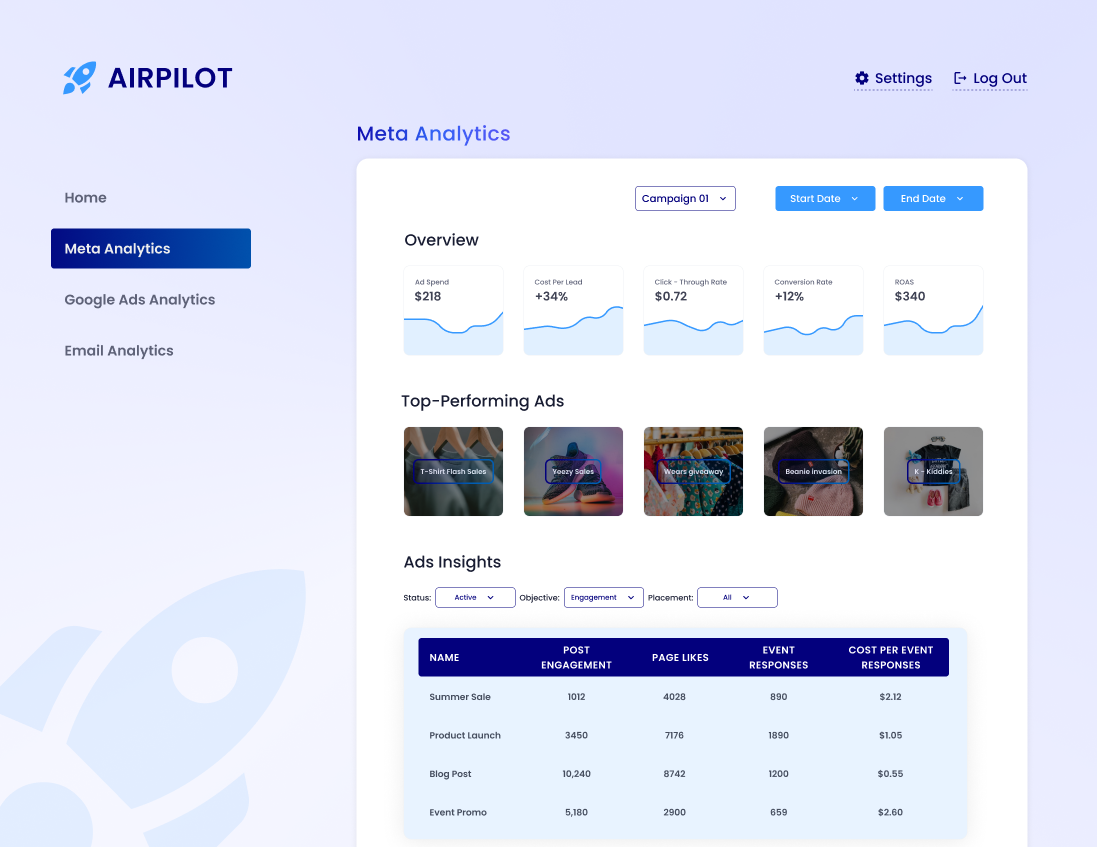Click the EVENT RESPONSES column header
This screenshot has height=848, width=1097.
coord(779,658)
